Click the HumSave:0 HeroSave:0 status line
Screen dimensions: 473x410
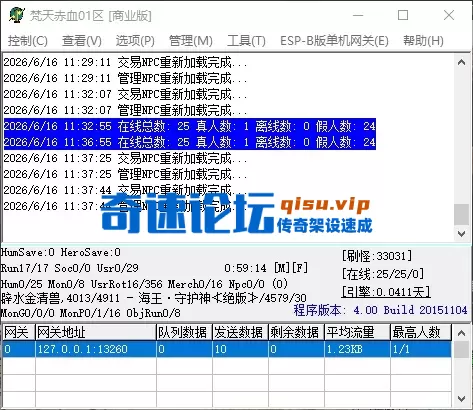pyautogui.click(x=61, y=252)
